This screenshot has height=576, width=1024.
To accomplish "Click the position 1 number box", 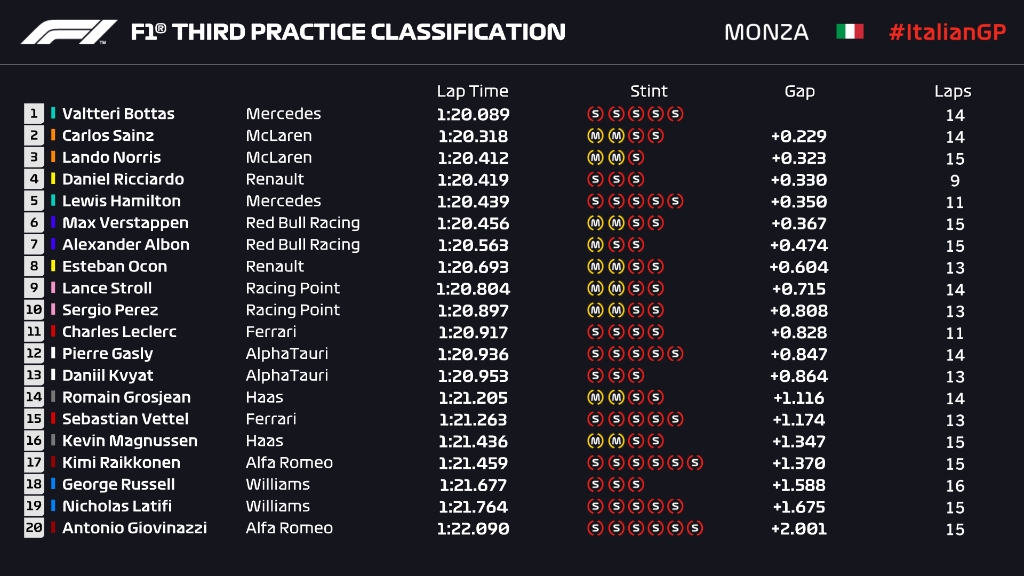I will pyautogui.click(x=34, y=114).
